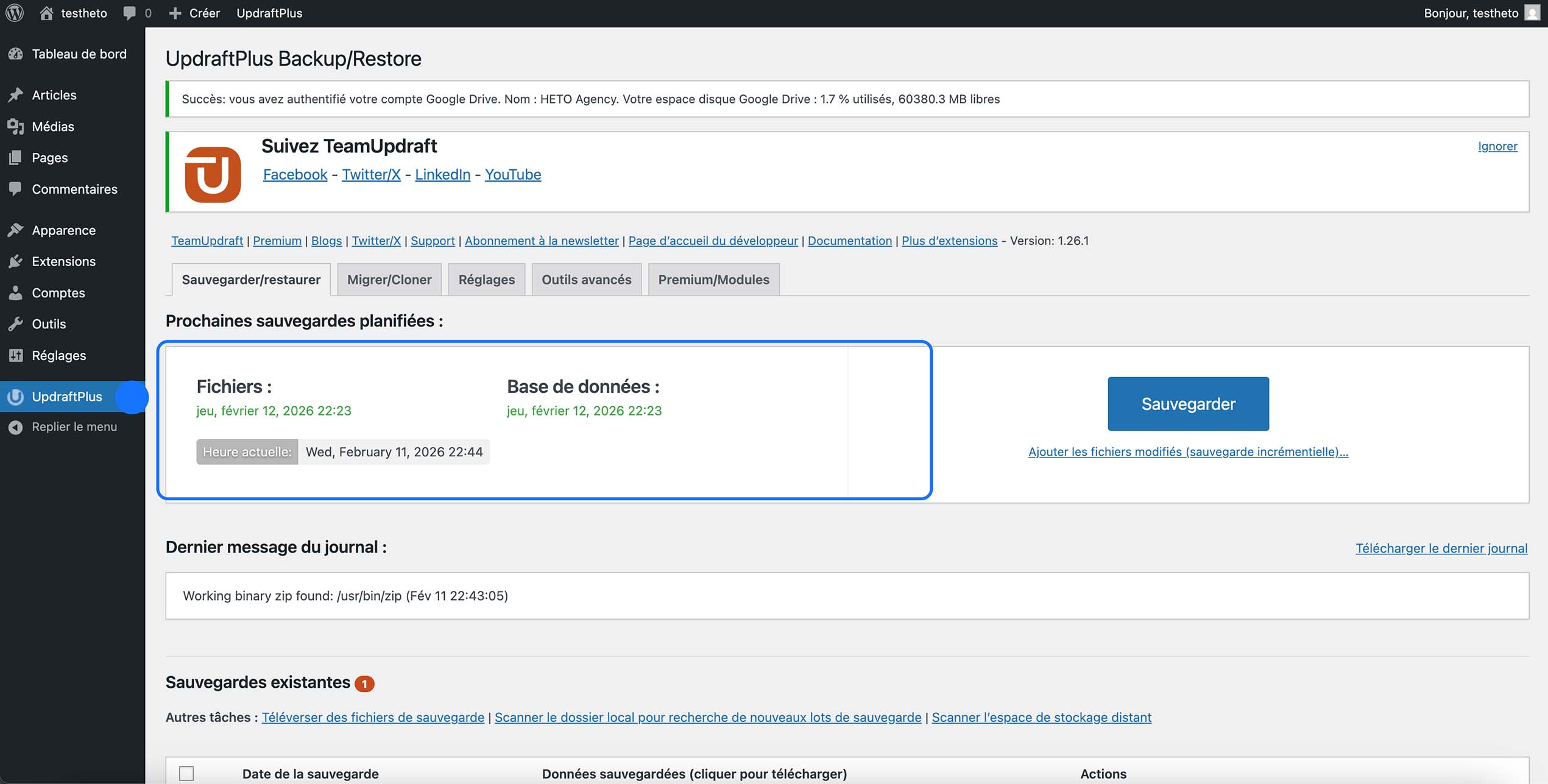Open Télécharger le dernier journal
This screenshot has height=784, width=1548.
[1440, 548]
